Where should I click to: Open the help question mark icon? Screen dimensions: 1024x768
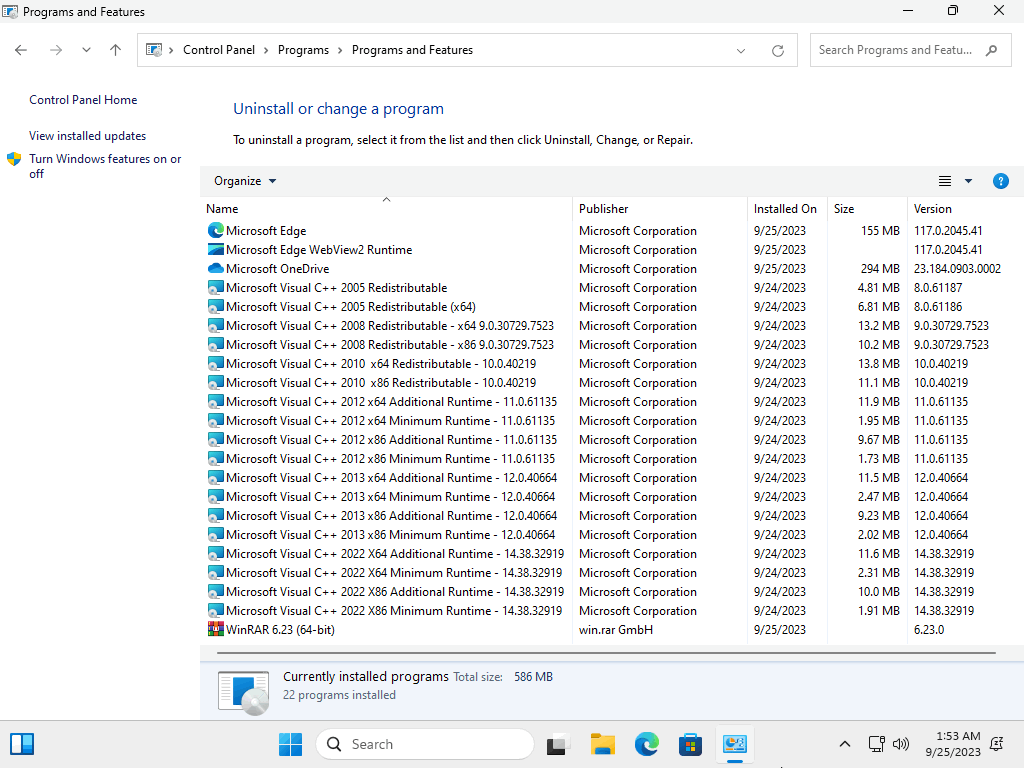[x=1000, y=181]
